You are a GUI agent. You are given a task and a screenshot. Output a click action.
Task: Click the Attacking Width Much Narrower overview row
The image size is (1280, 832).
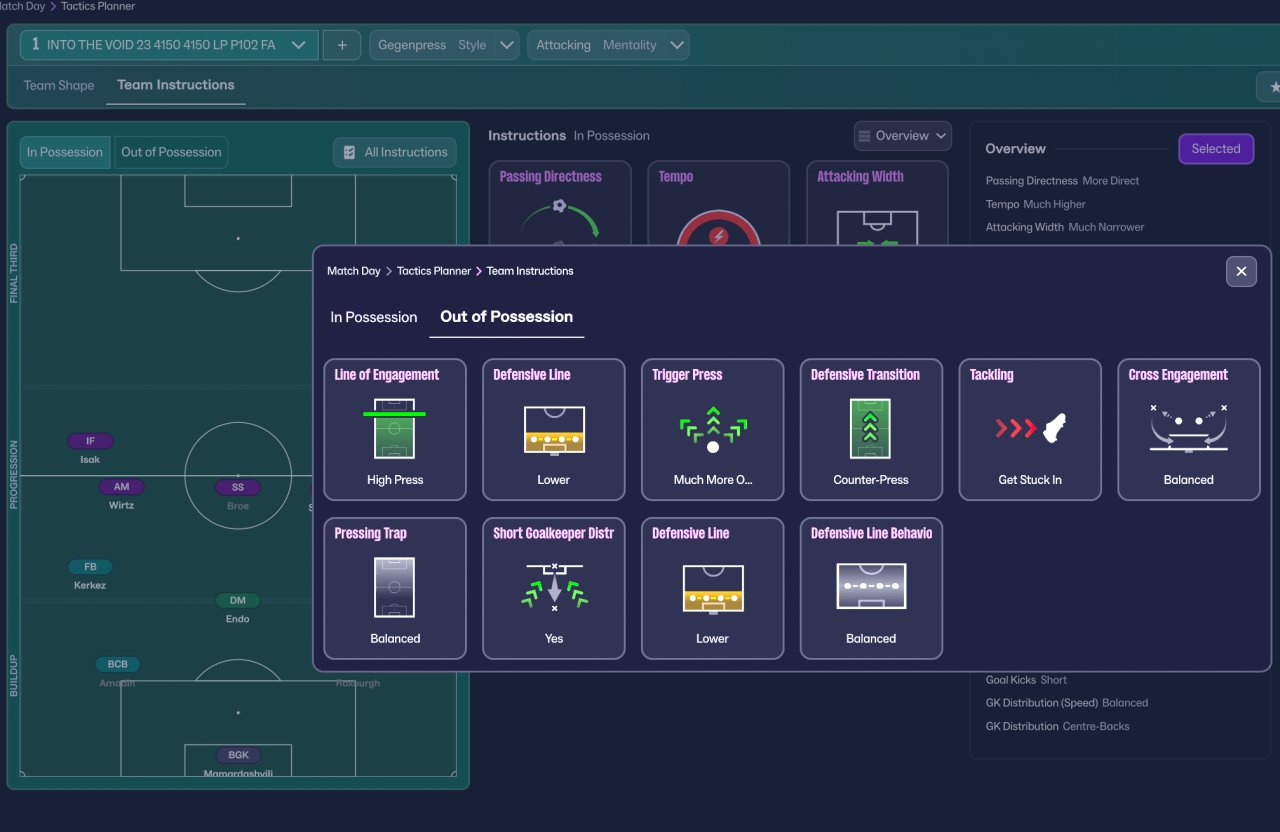coord(1065,227)
